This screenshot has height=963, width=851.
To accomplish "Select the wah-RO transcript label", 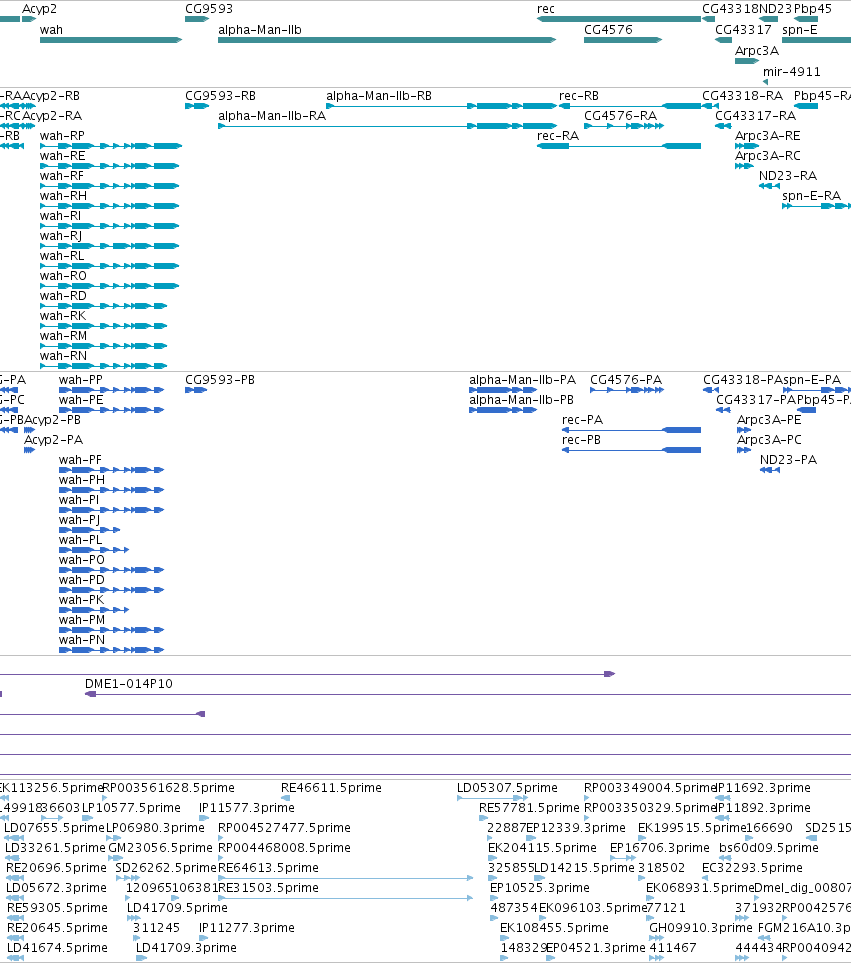I will 63,276.
